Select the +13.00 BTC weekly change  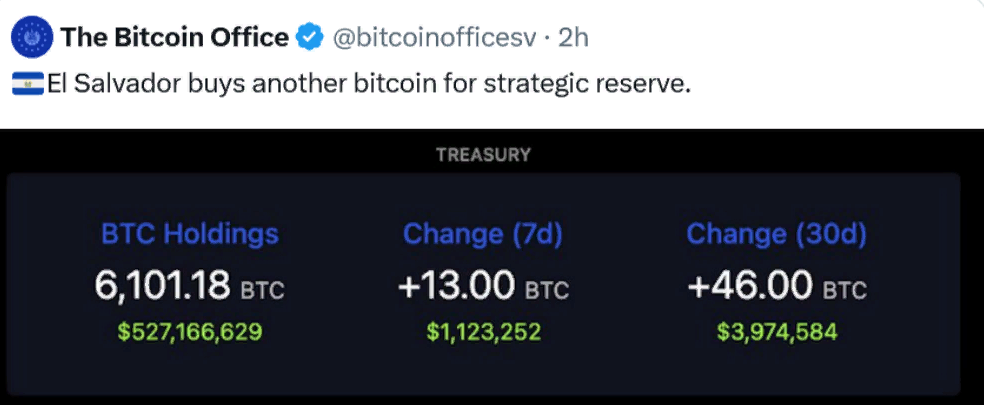[483, 287]
